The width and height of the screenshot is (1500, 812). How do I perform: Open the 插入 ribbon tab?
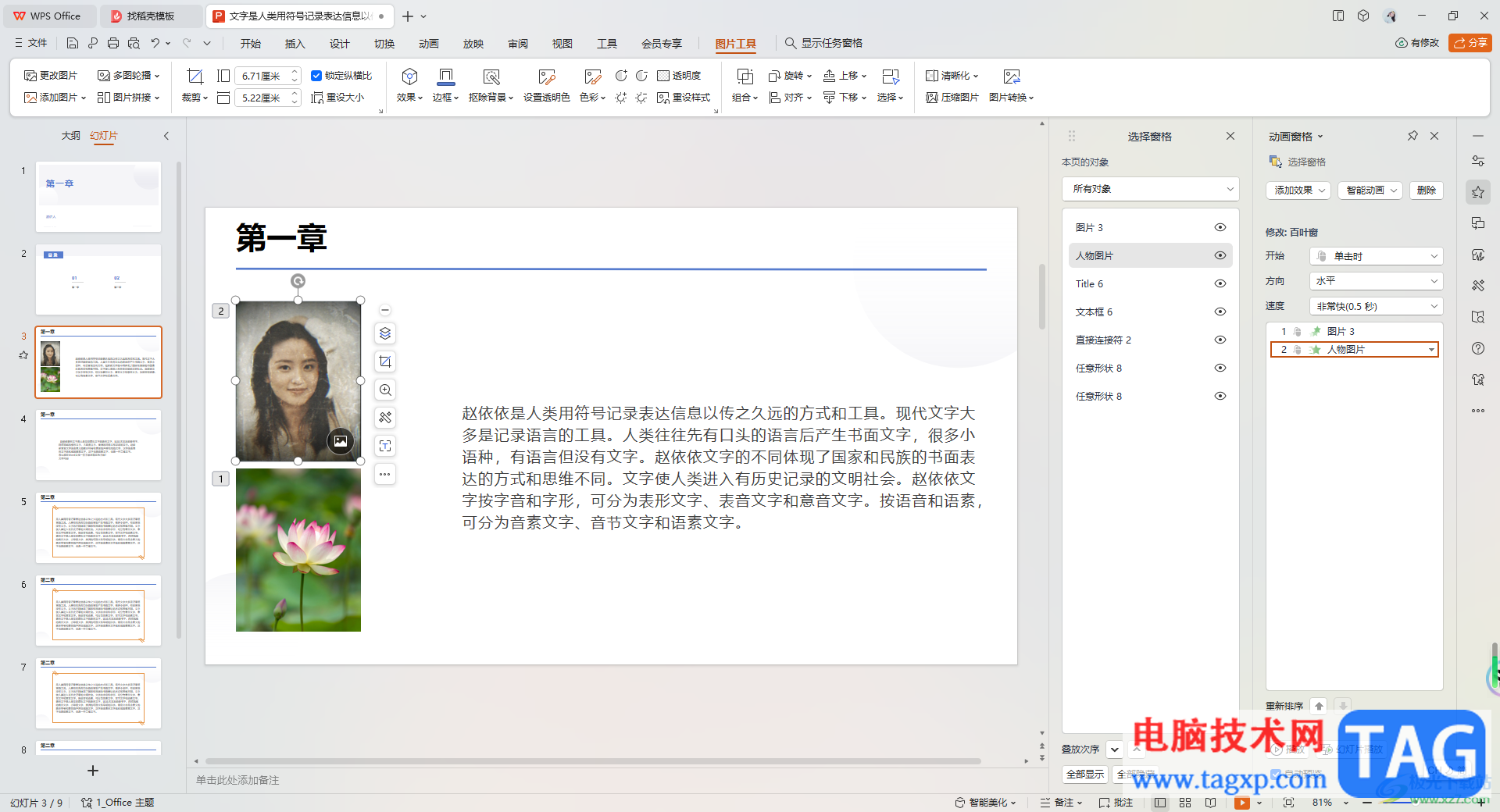coord(295,44)
